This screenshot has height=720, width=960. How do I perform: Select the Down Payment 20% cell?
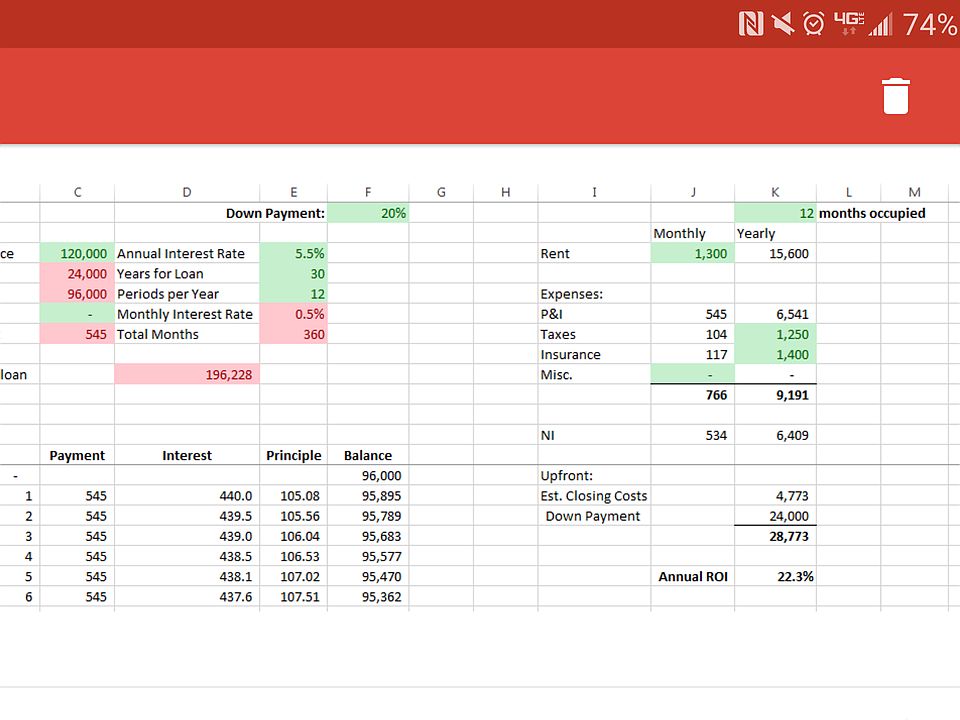tap(368, 213)
